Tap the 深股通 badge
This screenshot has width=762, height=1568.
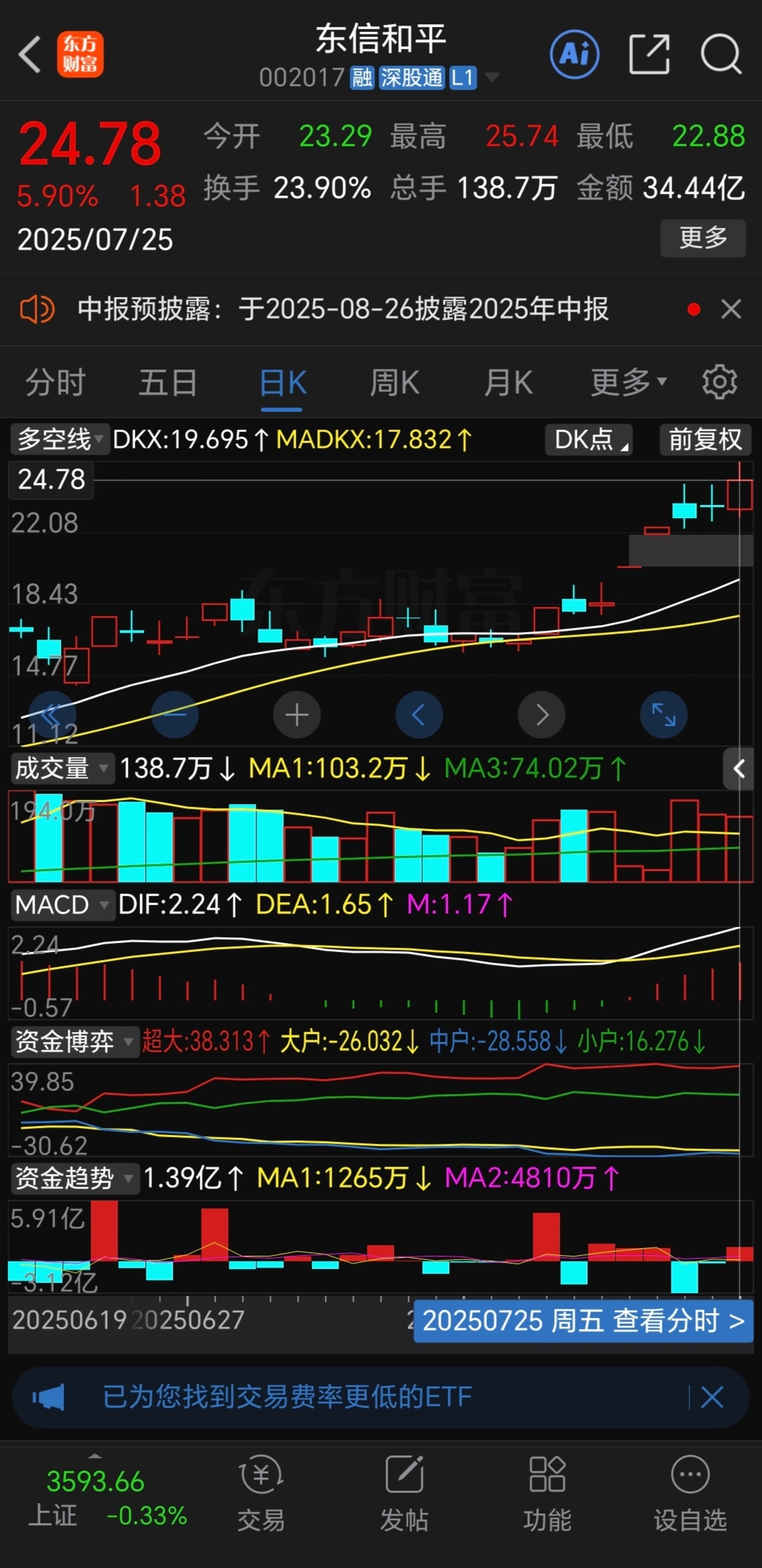coord(412,78)
